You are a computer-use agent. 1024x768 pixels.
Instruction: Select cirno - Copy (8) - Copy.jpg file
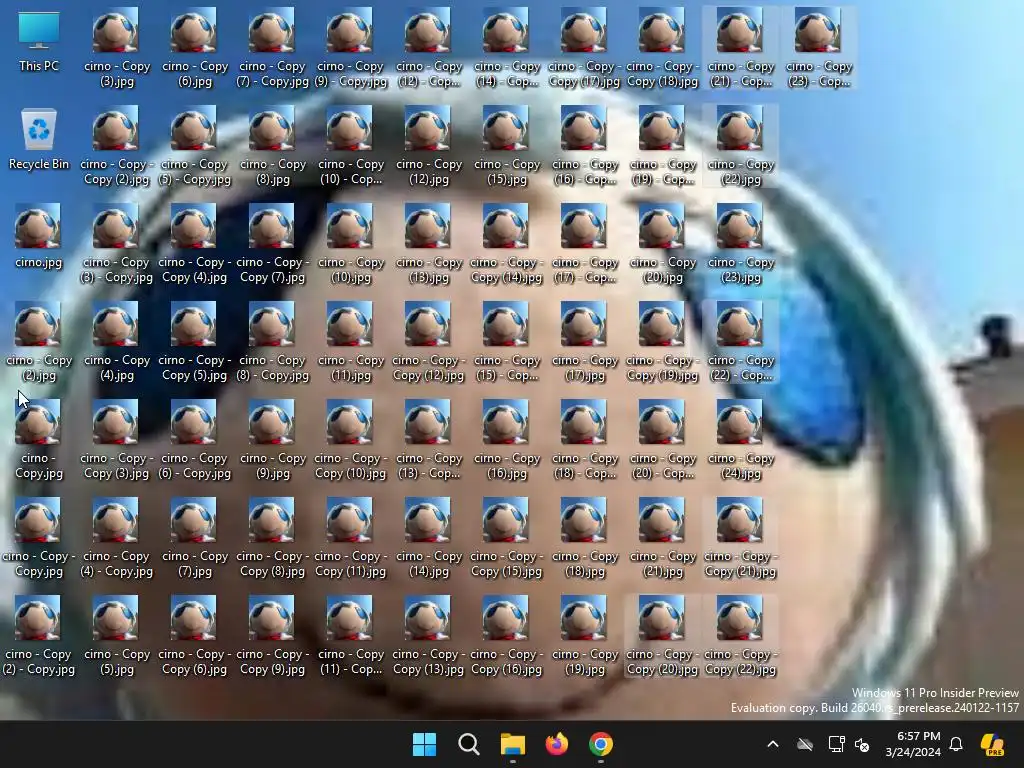(x=272, y=341)
